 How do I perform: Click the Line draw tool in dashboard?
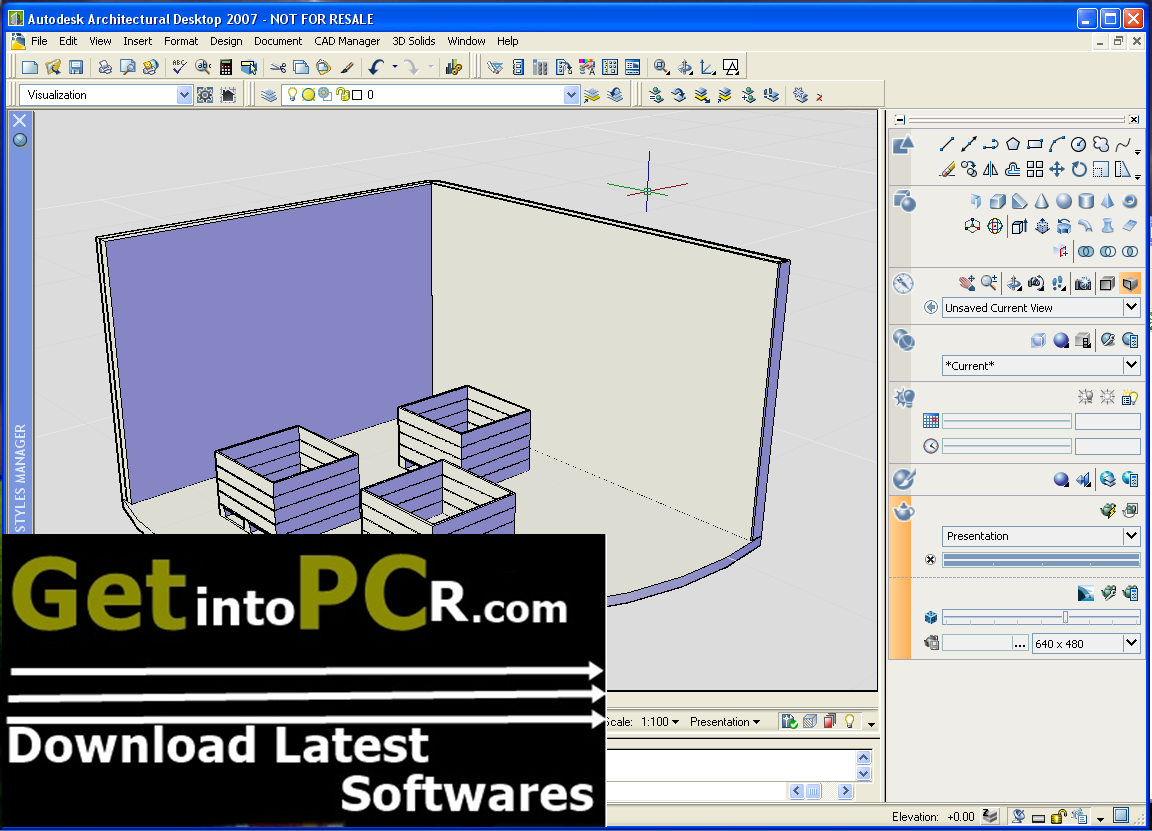[x=947, y=144]
